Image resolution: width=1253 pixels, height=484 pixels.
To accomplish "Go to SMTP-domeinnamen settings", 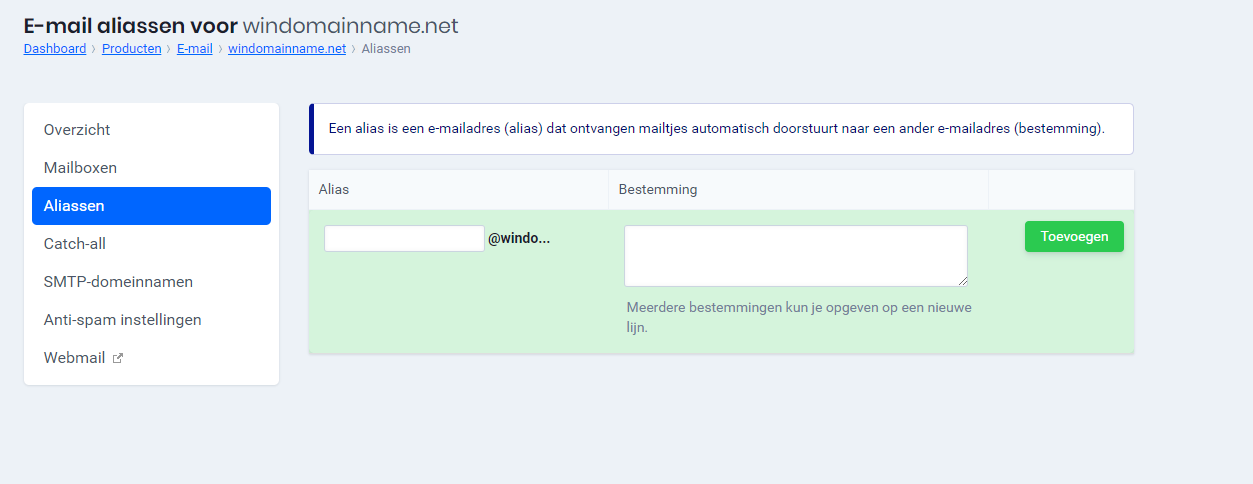I will pyautogui.click(x=118, y=282).
